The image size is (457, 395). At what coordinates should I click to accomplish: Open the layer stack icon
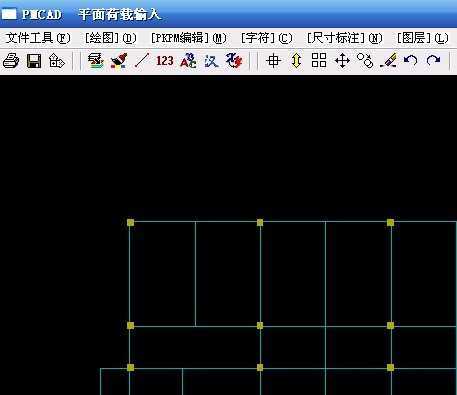(96, 61)
